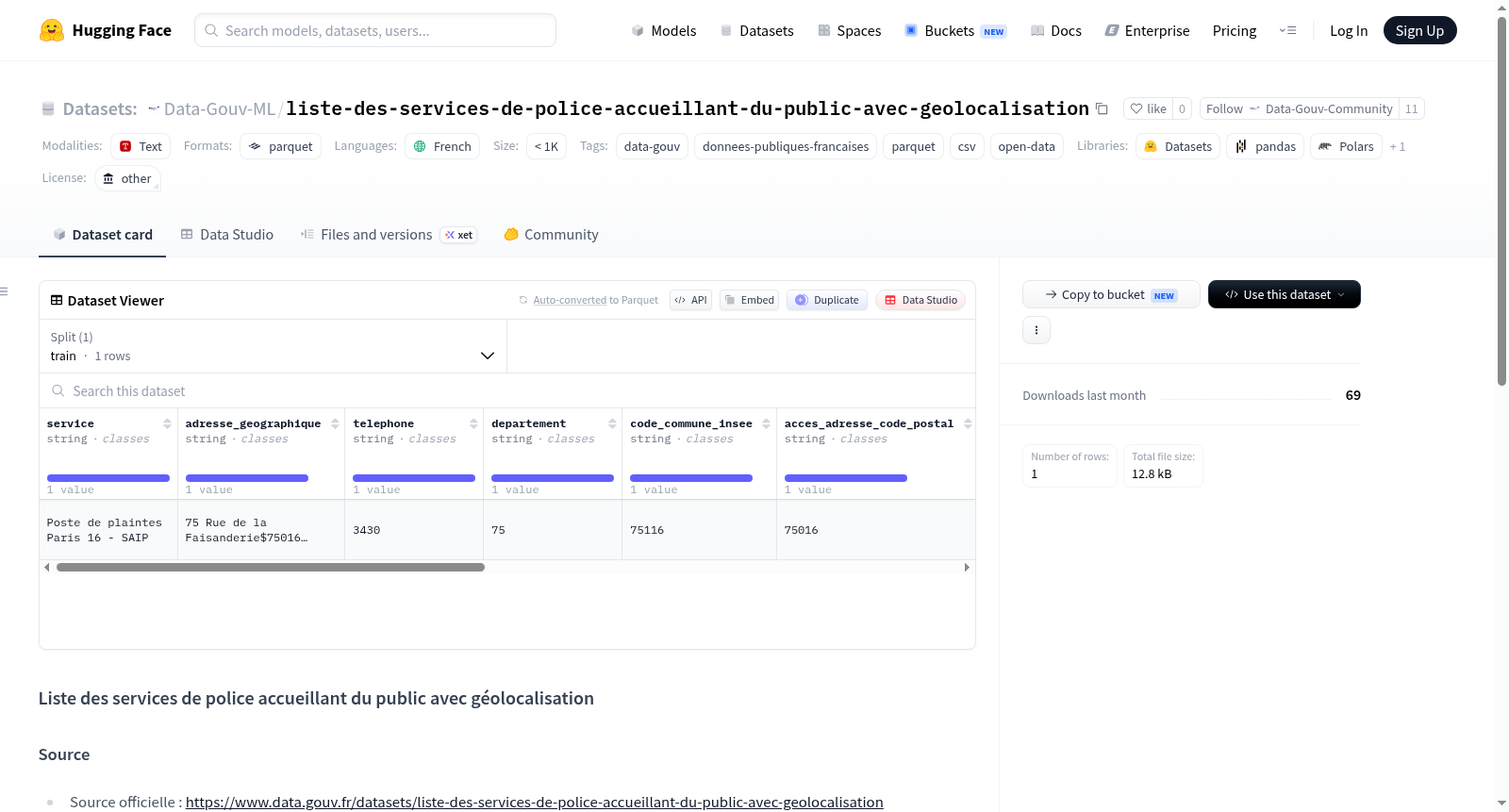Click the cell with value 75116
Image resolution: width=1509 pixels, height=812 pixels.
(x=699, y=530)
